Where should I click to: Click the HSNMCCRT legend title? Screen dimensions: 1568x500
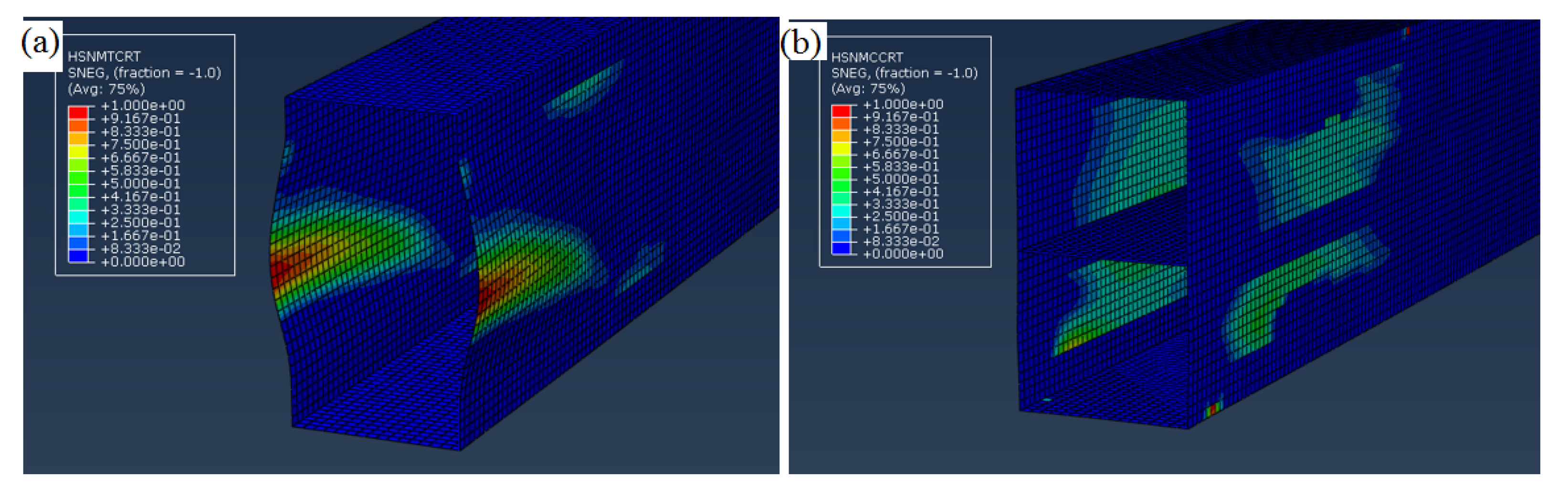point(867,57)
